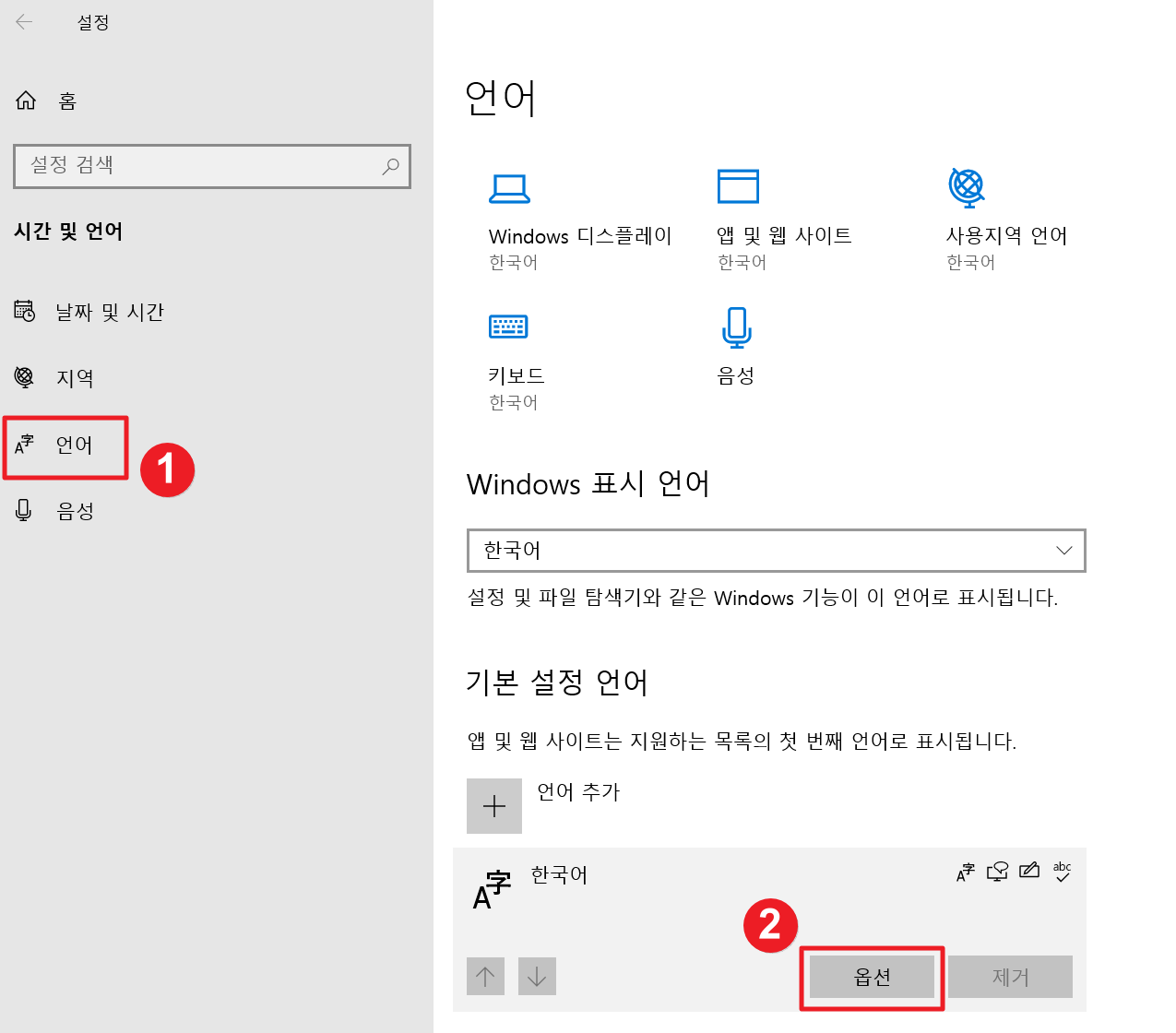
Task: Click the display language feature icon
Action: [x=966, y=872]
